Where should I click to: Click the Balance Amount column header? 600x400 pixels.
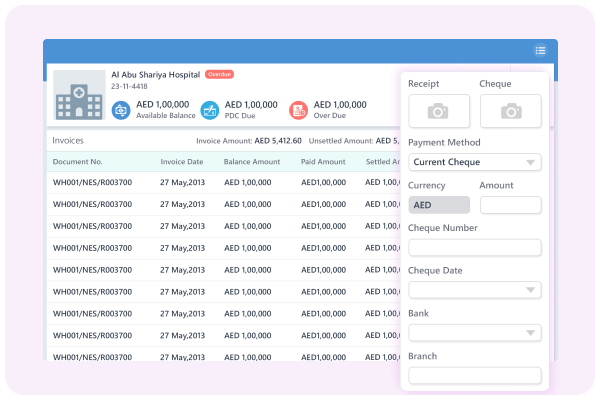click(x=252, y=161)
